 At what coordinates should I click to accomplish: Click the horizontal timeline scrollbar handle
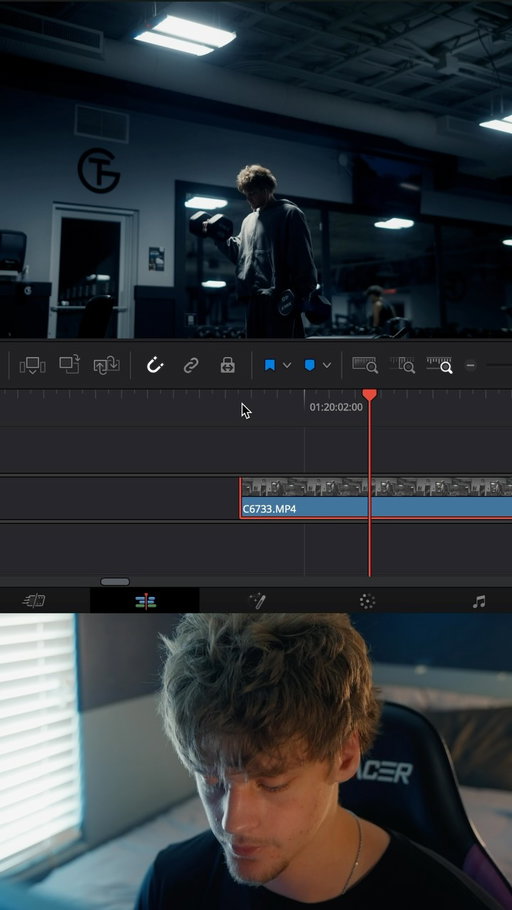115,582
